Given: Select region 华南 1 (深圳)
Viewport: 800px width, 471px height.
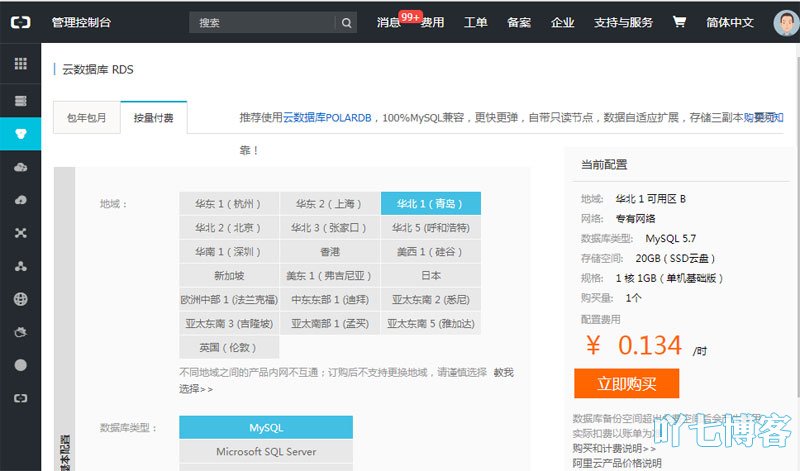Looking at the screenshot, I should point(229,252).
